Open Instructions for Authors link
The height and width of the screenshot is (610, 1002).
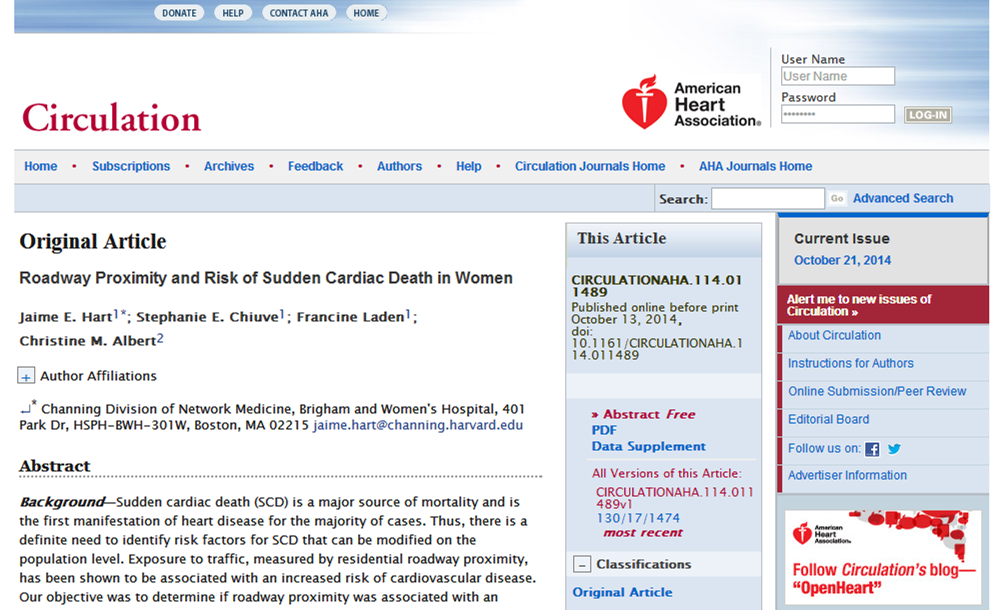[851, 363]
